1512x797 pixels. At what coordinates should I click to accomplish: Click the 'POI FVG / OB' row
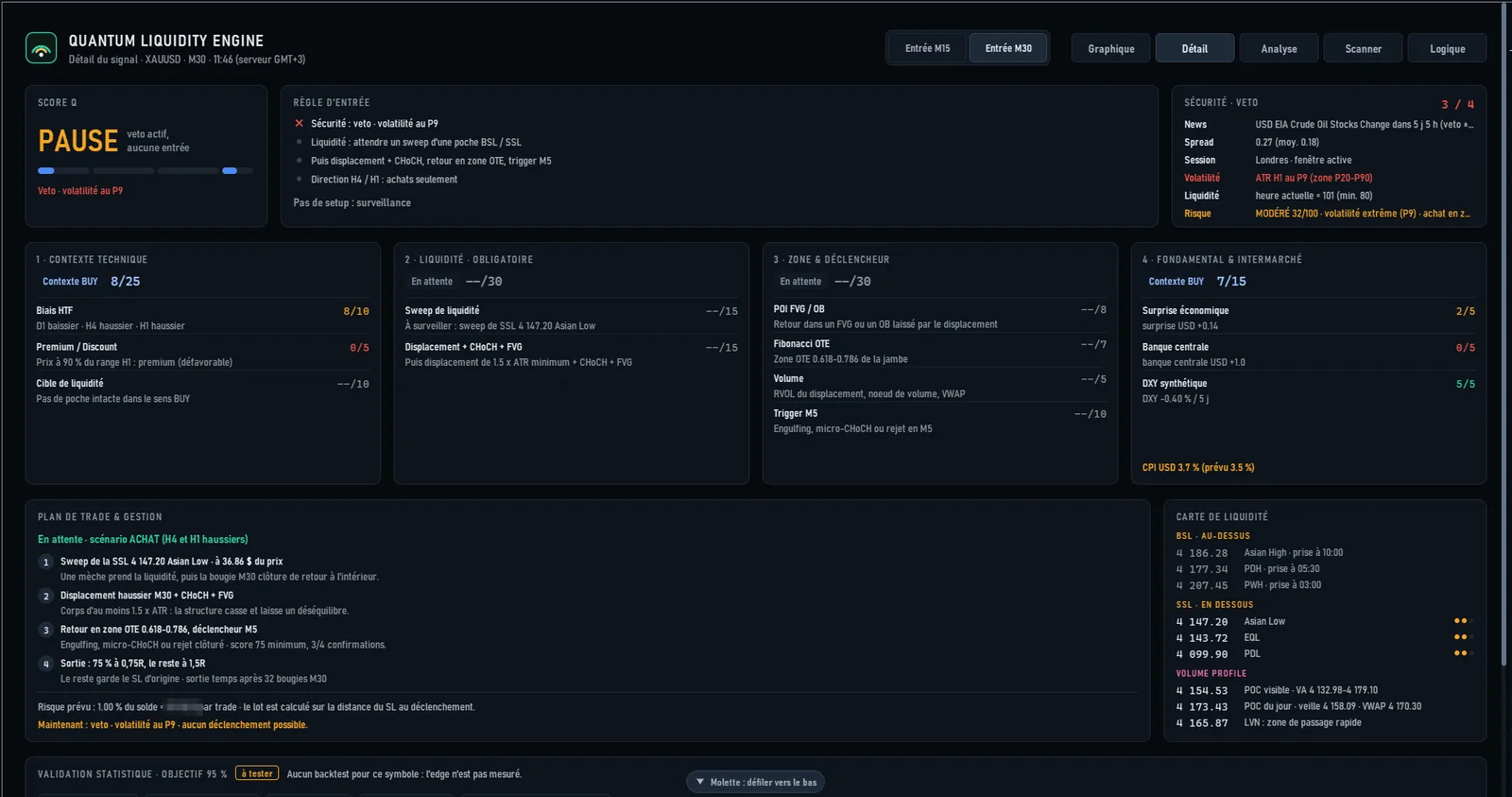click(939, 316)
